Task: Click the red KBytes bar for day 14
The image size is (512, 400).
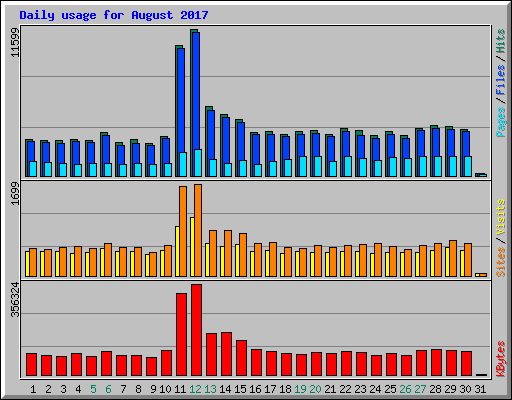Action: tap(226, 354)
